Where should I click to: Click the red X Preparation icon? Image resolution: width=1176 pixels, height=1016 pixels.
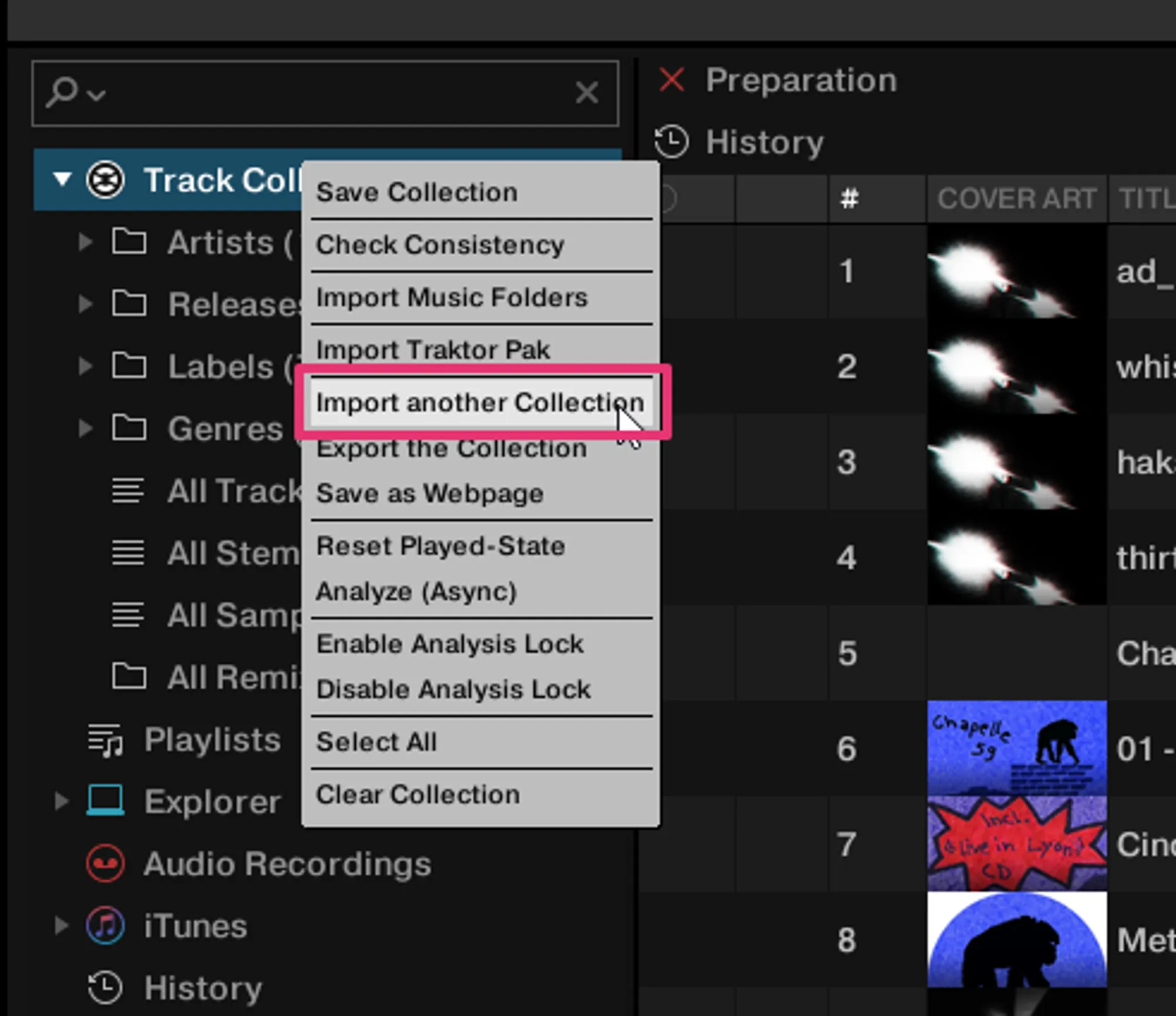[x=671, y=80]
